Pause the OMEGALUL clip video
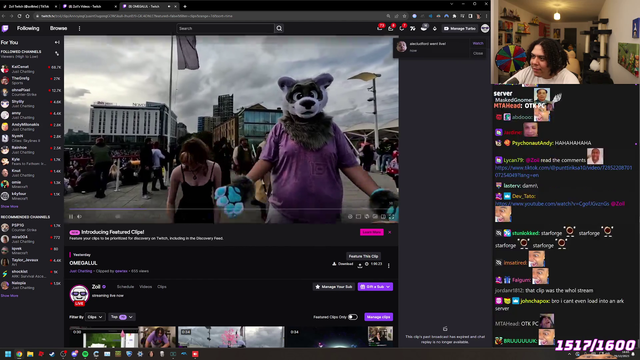This screenshot has width=640, height=360. 71,217
